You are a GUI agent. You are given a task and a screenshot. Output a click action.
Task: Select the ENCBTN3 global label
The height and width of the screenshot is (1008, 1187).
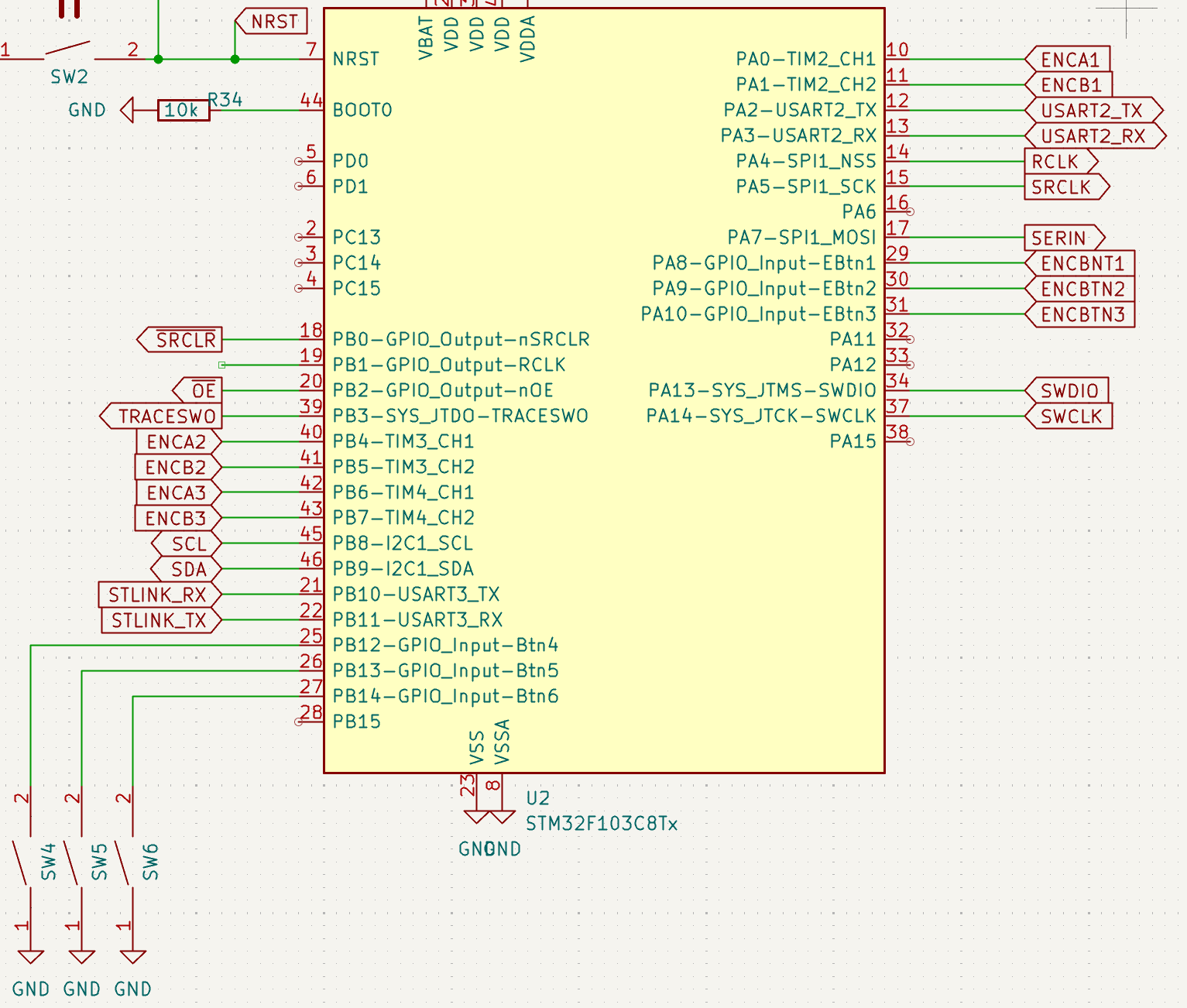[x=1080, y=314]
